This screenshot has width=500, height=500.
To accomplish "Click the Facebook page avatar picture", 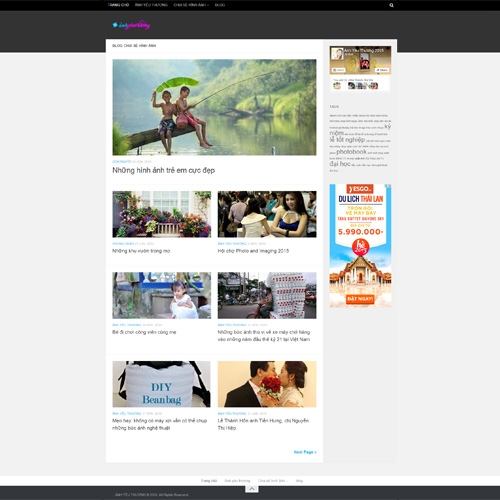I will pyautogui.click(x=337, y=54).
